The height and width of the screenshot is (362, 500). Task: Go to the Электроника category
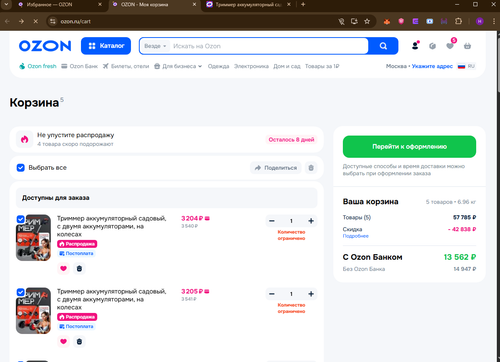tap(251, 66)
